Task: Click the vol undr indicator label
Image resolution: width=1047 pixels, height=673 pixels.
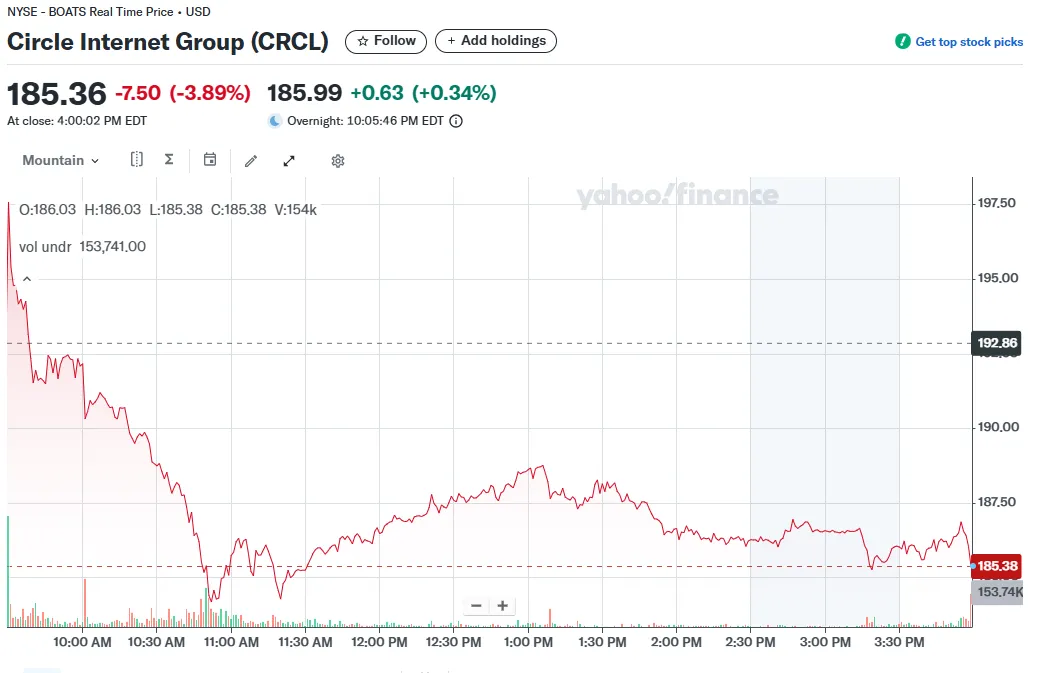Action: [45, 247]
